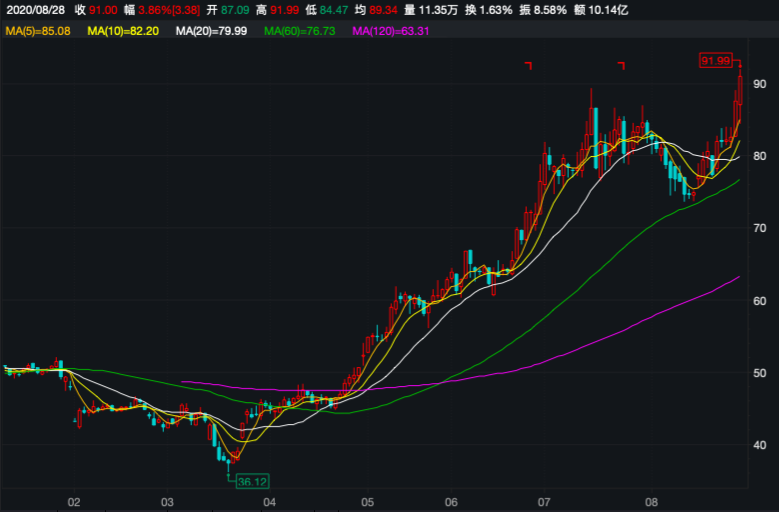
Task: Click the 90 price level on right axis
Action: click(x=760, y=84)
